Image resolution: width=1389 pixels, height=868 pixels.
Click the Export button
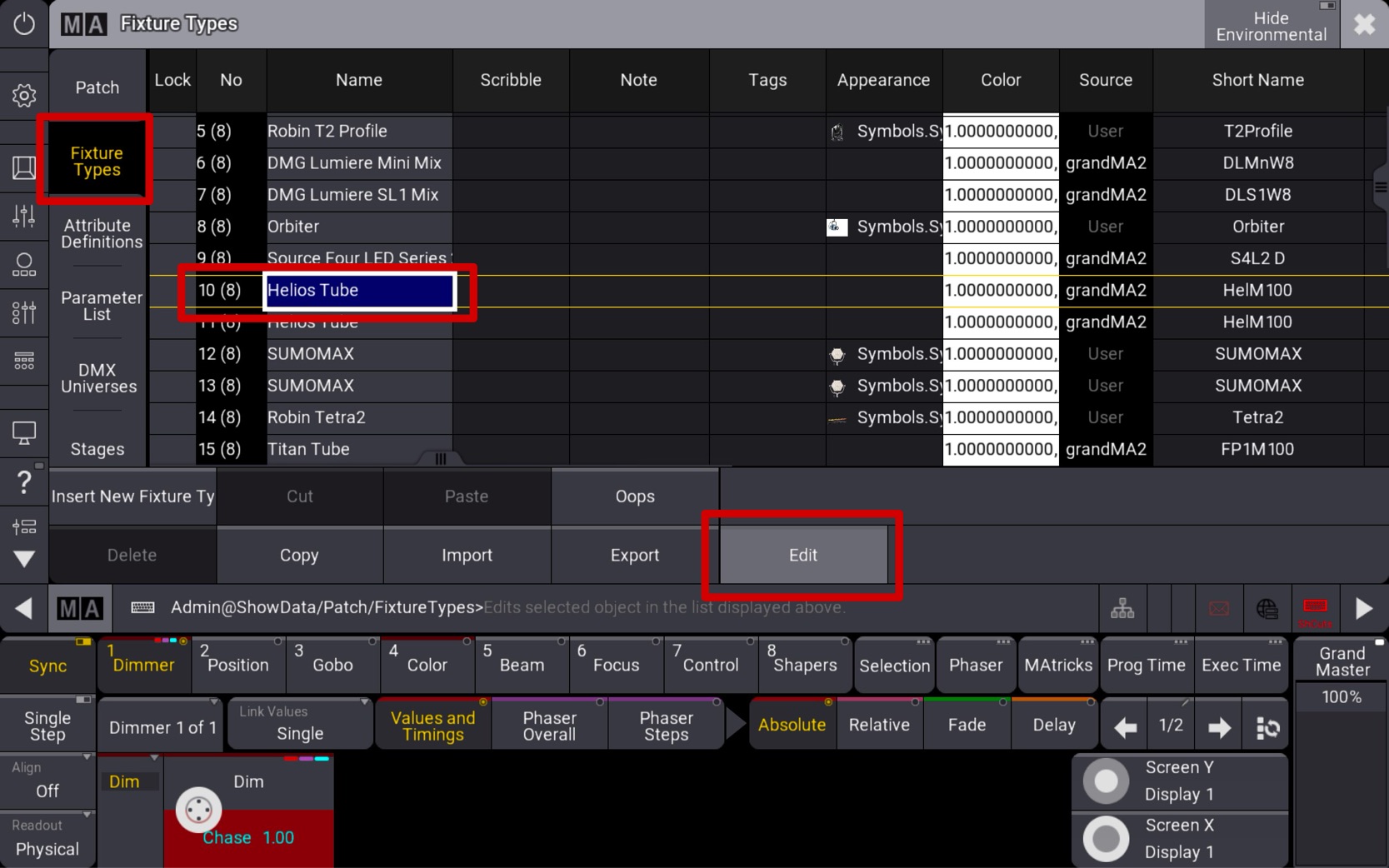(x=635, y=555)
